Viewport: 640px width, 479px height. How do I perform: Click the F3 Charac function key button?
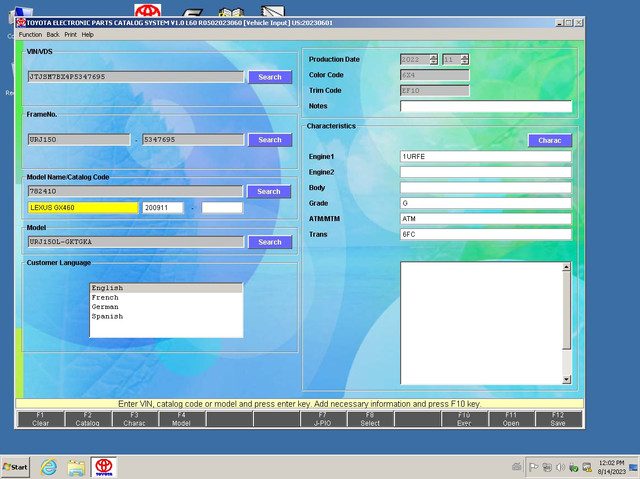point(135,419)
